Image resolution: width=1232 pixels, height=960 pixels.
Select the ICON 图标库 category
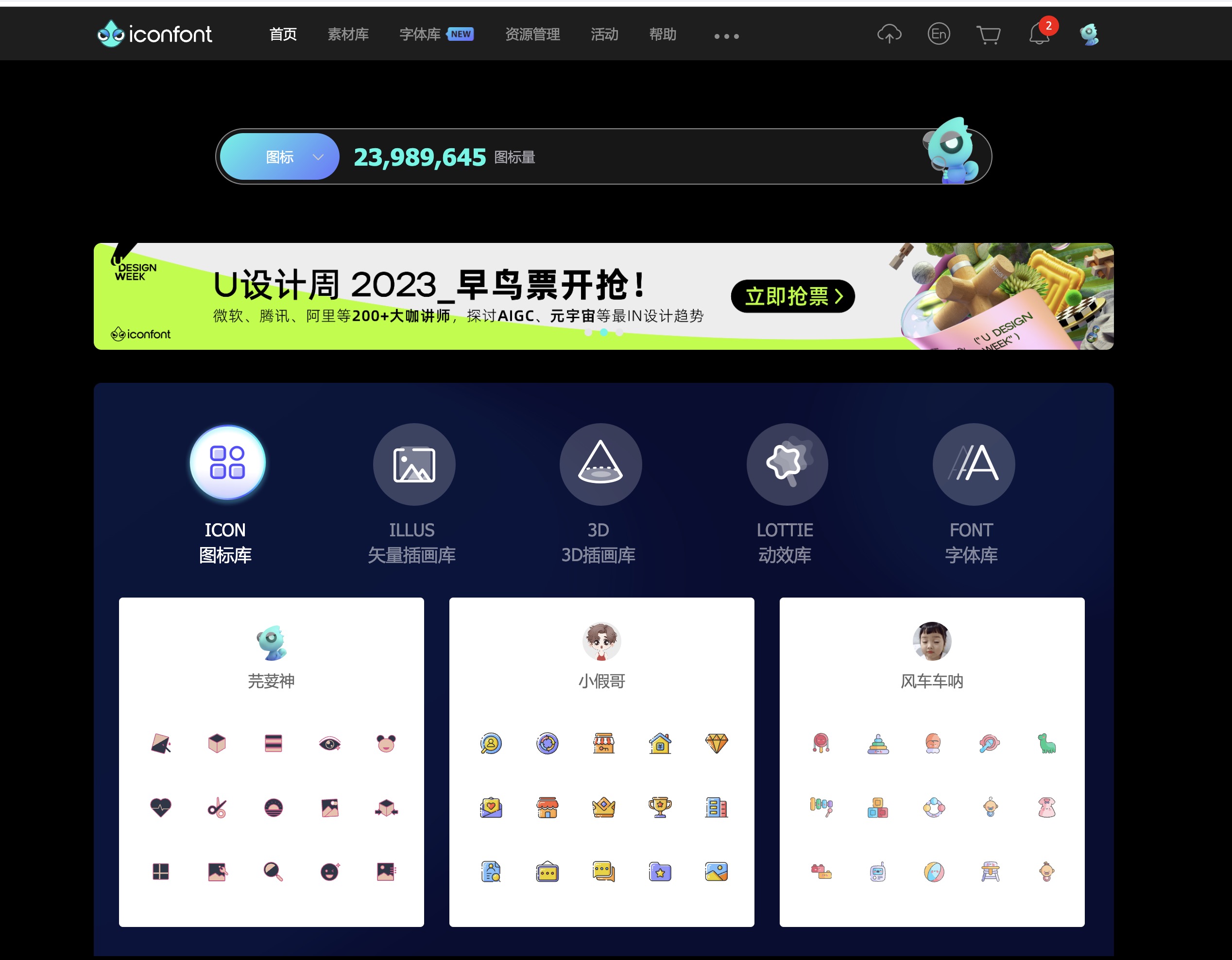pyautogui.click(x=227, y=463)
